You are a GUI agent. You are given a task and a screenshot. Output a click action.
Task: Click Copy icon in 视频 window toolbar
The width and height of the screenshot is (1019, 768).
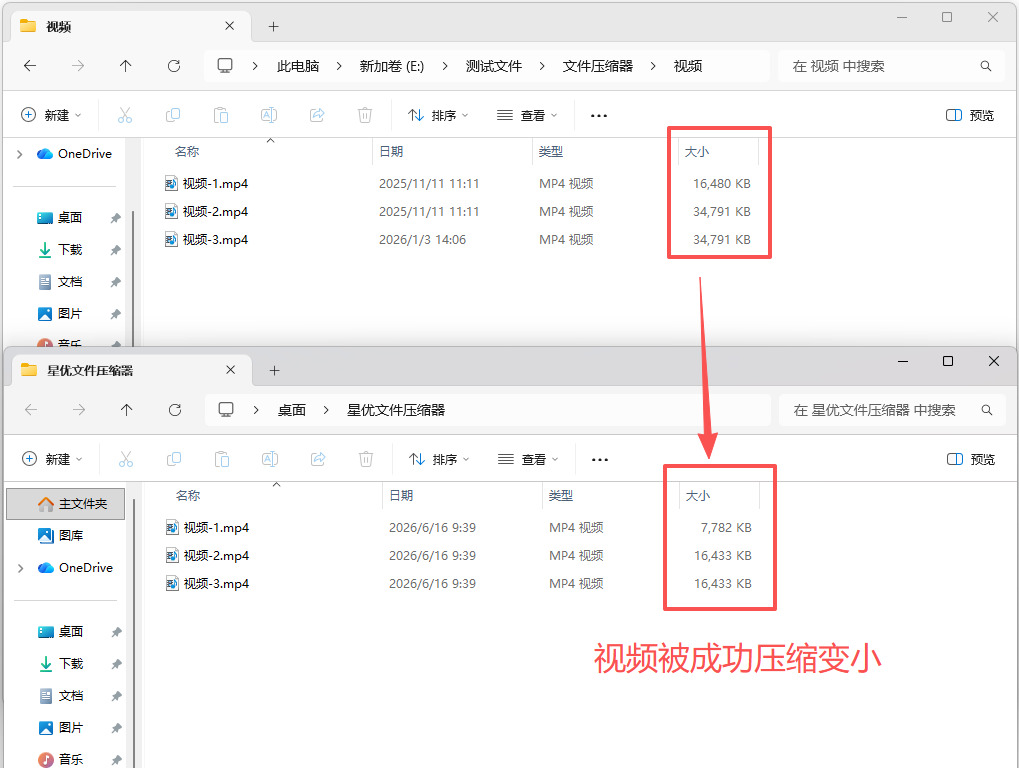tap(173, 116)
